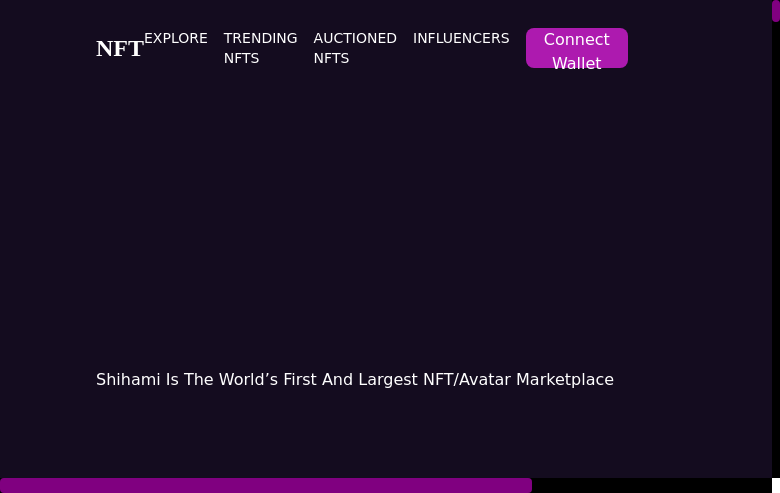Click the purple horizontal scrollbar thumb

pyautogui.click(x=266, y=486)
